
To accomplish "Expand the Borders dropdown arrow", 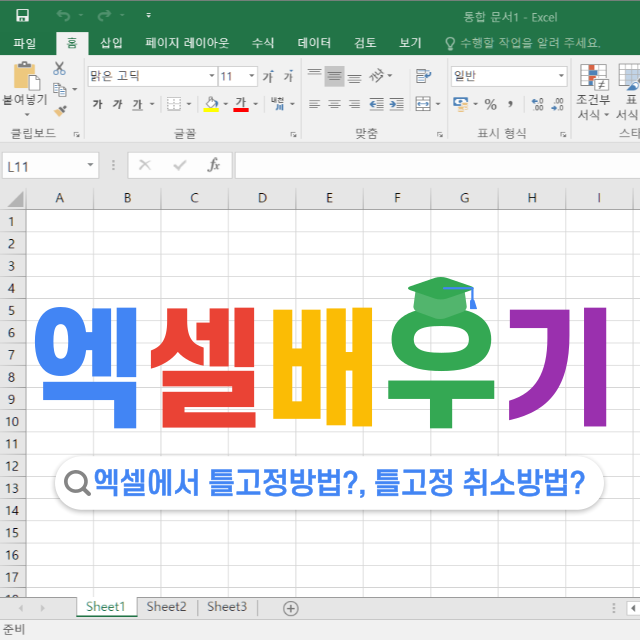I will point(189,104).
